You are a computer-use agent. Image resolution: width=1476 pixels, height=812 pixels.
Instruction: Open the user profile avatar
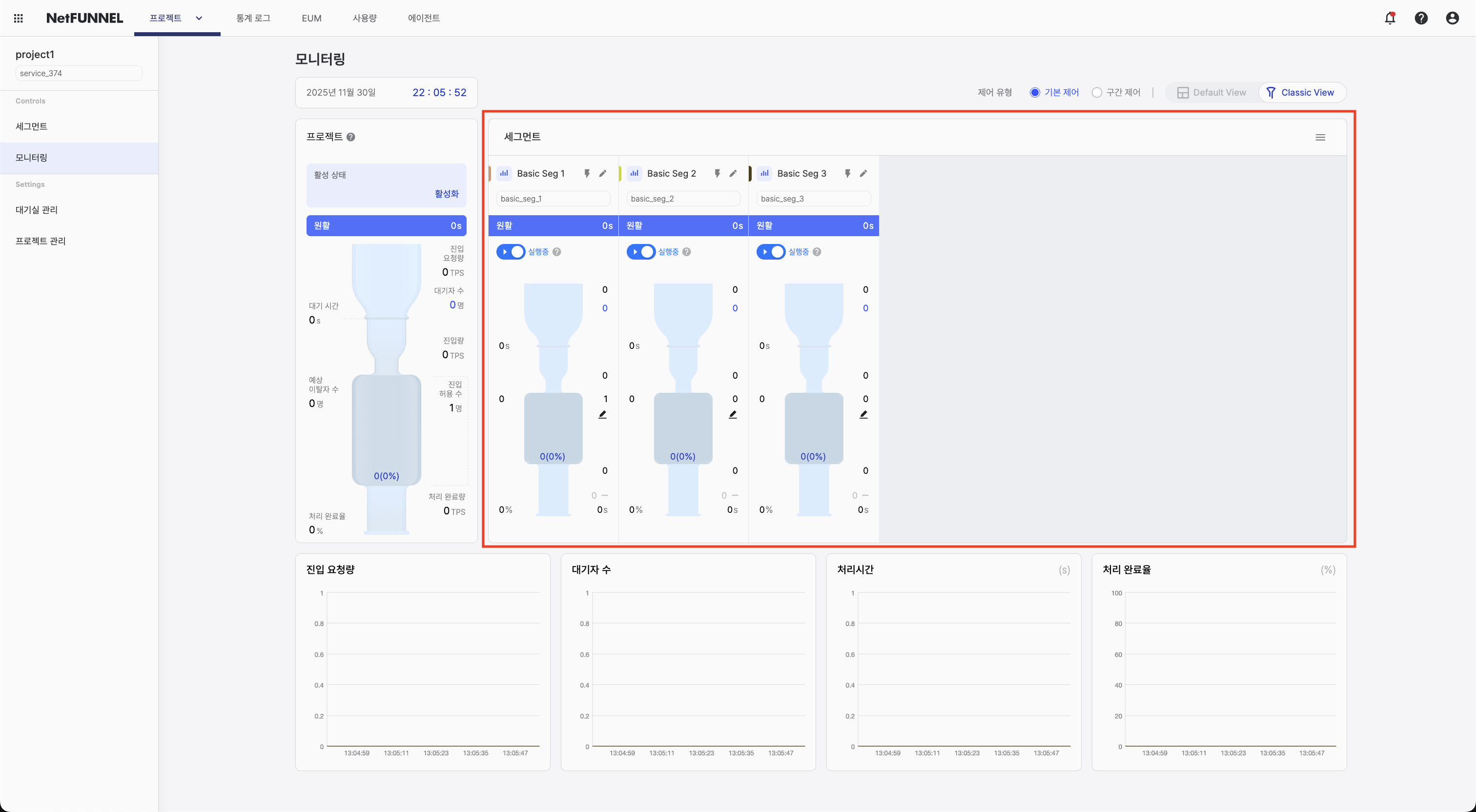coord(1452,18)
